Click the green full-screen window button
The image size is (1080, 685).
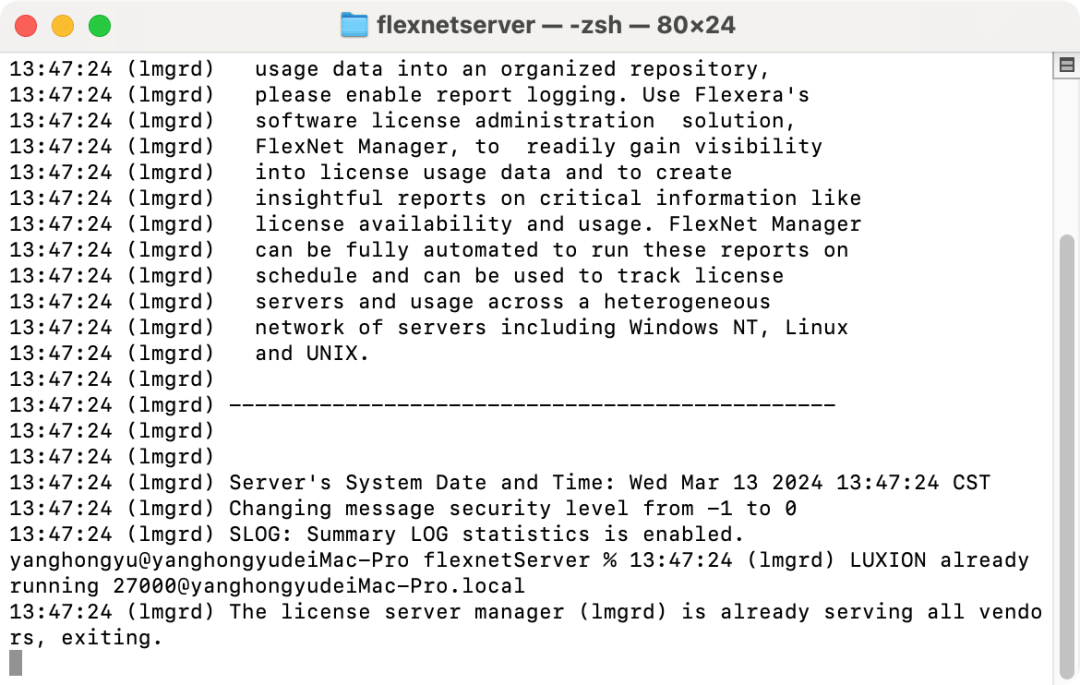[100, 26]
